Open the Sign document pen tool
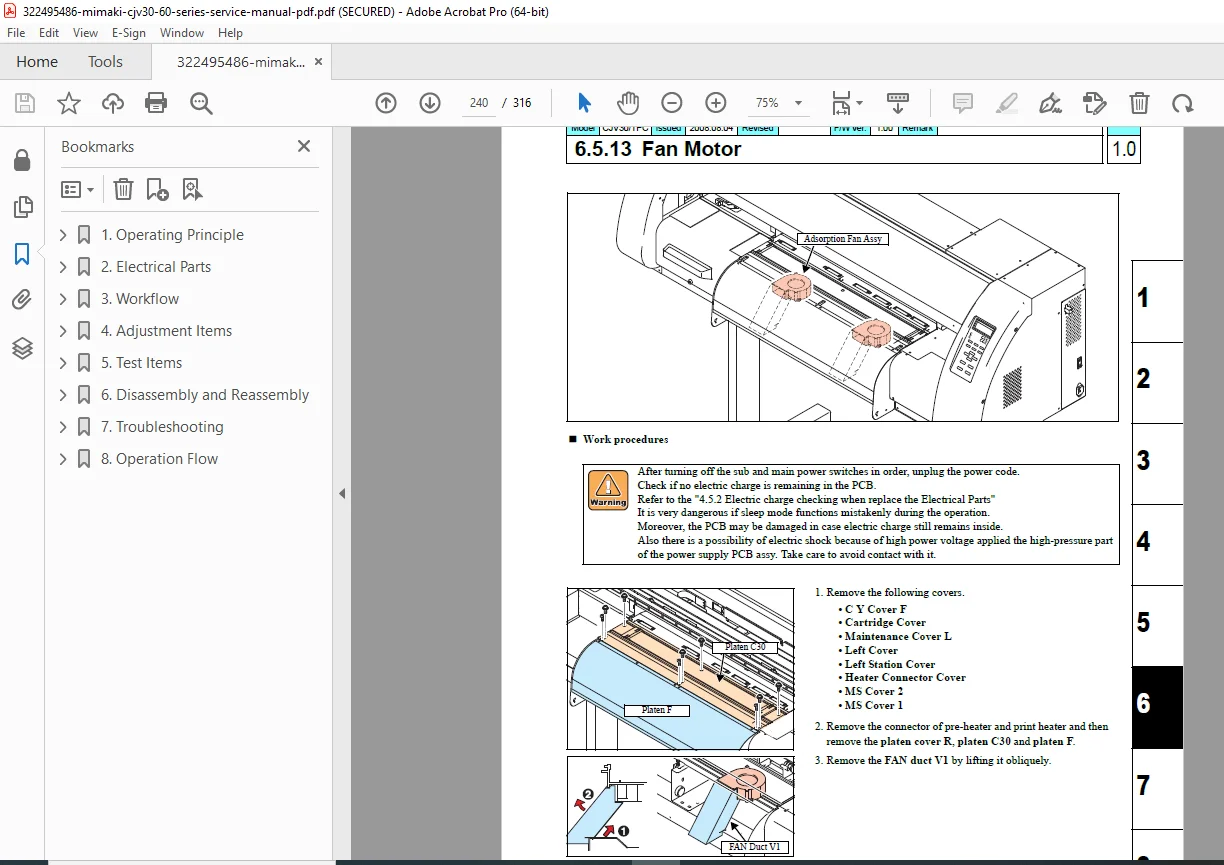The height and width of the screenshot is (865, 1224). [x=1050, y=103]
